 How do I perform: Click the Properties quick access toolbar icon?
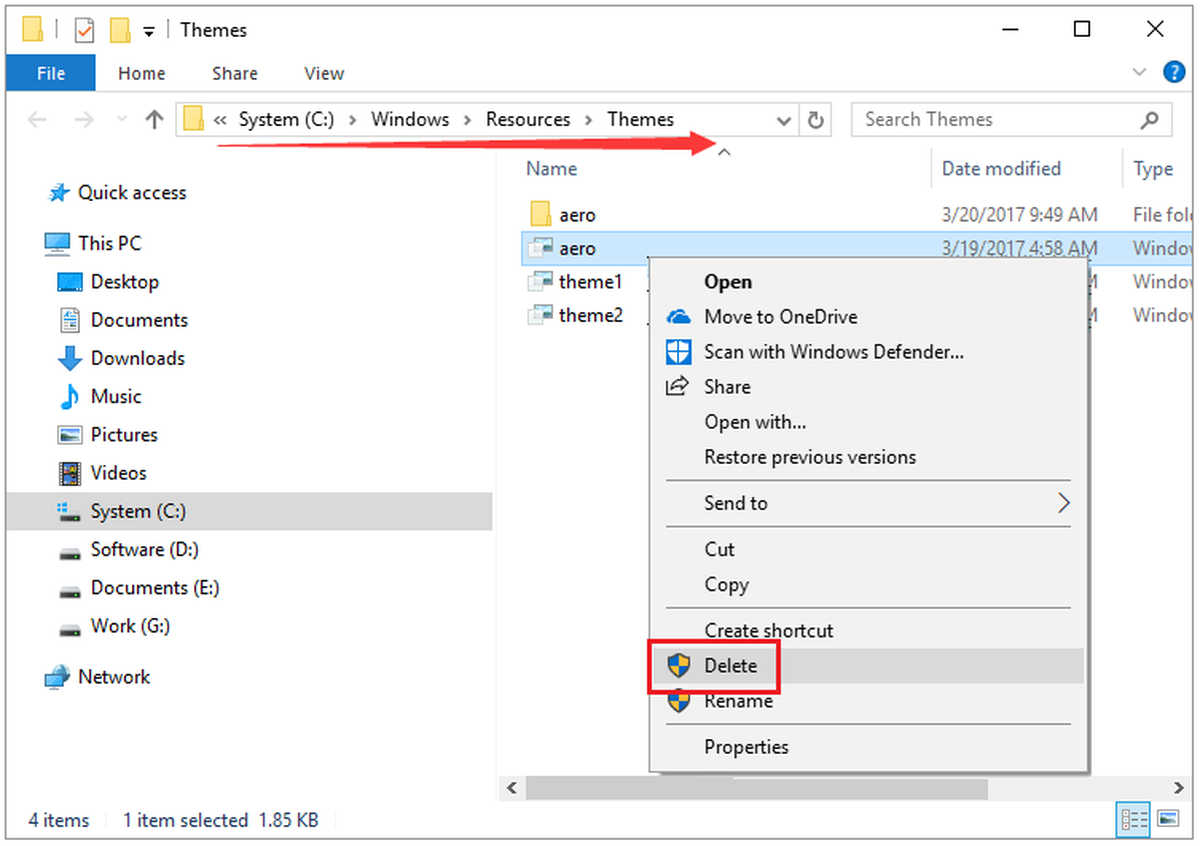click(84, 30)
